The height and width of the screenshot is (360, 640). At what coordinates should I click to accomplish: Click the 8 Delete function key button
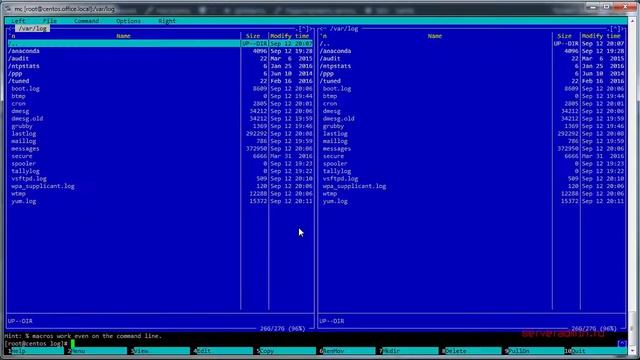[471, 351]
